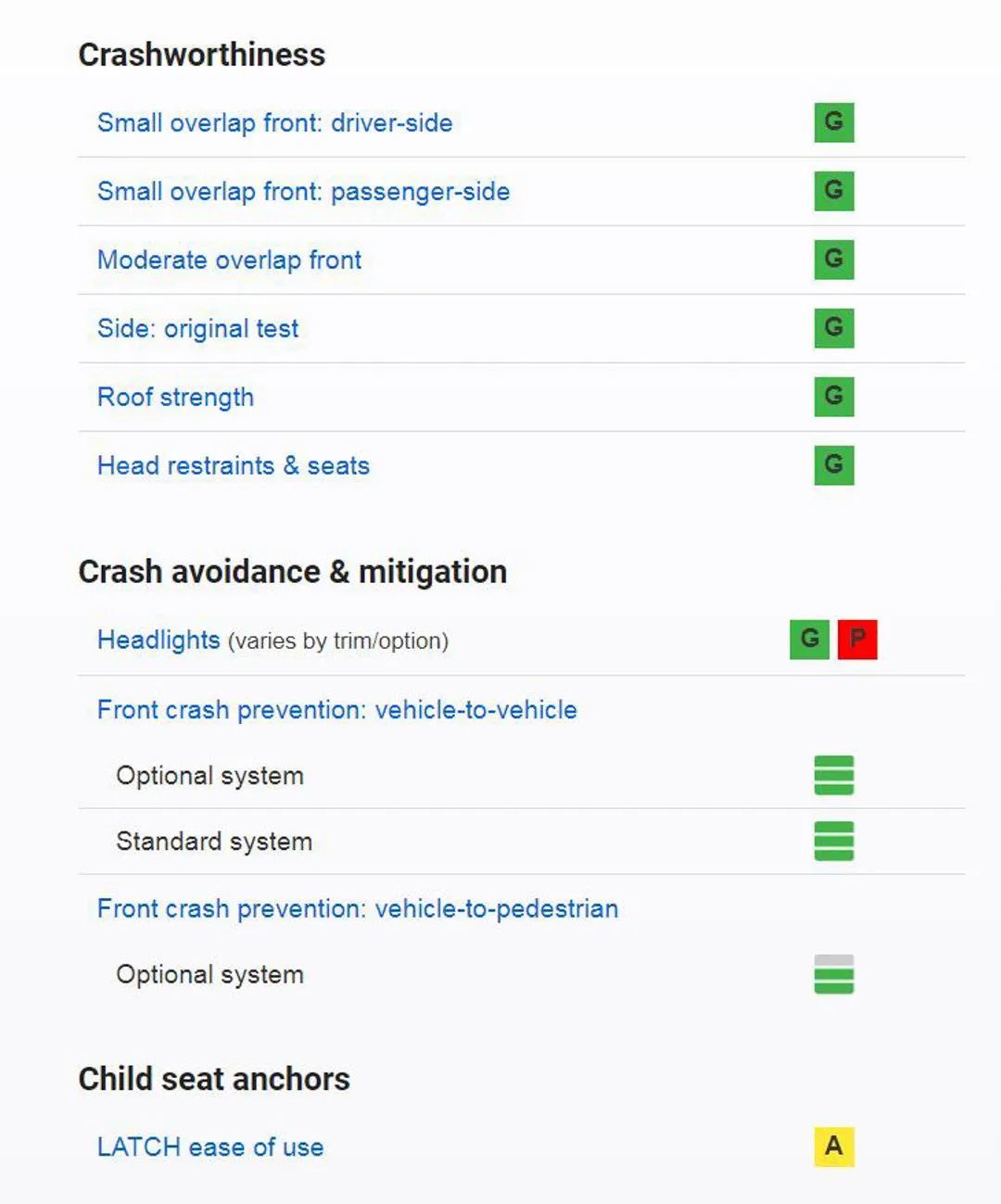This screenshot has height=1204, width=1001.
Task: Click the G badge next to Roof strength
Action: (833, 397)
